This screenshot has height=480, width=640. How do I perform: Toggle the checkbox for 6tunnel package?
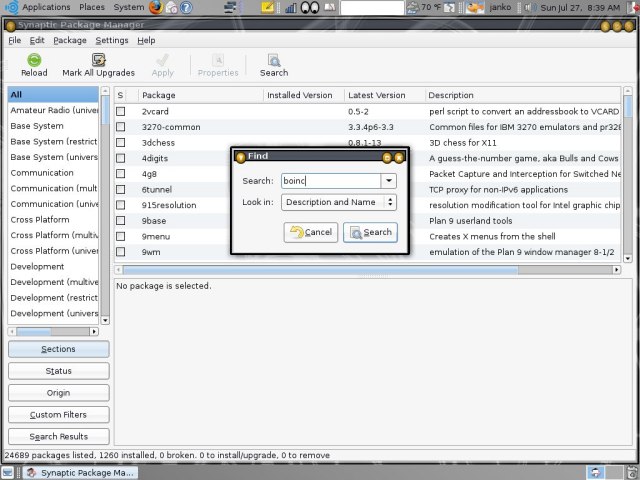coord(120,189)
